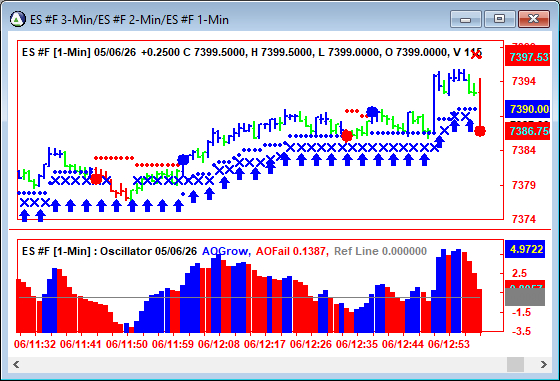This screenshot has height=381, width=560.
Task: Click the application logo icon in title bar
Action: 18,19
